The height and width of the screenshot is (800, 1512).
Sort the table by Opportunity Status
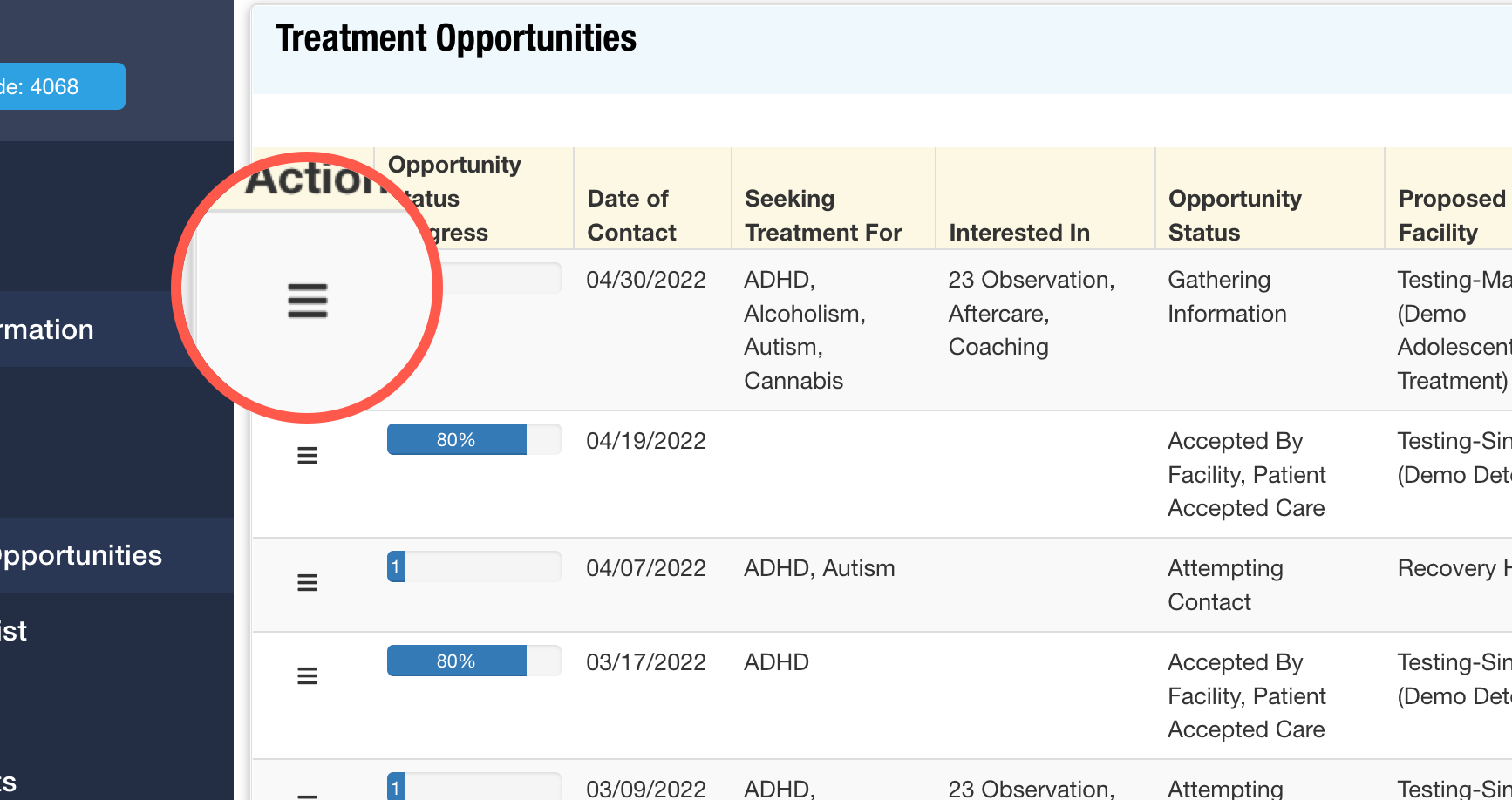coord(1236,214)
